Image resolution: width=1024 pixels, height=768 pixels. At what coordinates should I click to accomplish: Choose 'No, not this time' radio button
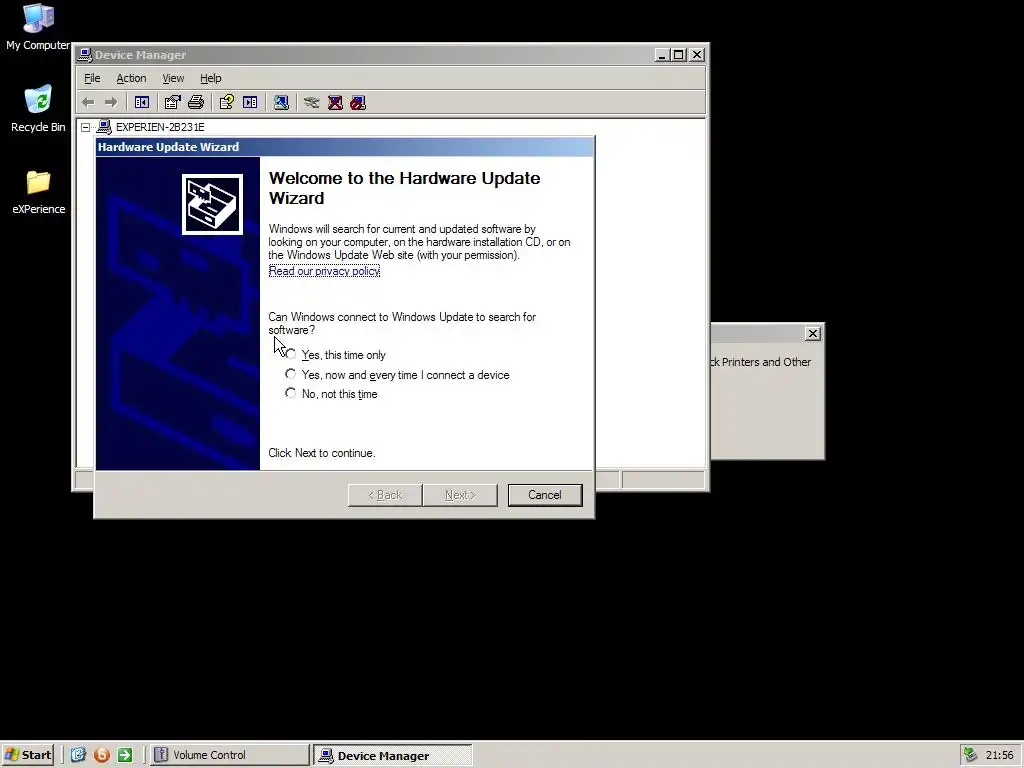(x=291, y=393)
